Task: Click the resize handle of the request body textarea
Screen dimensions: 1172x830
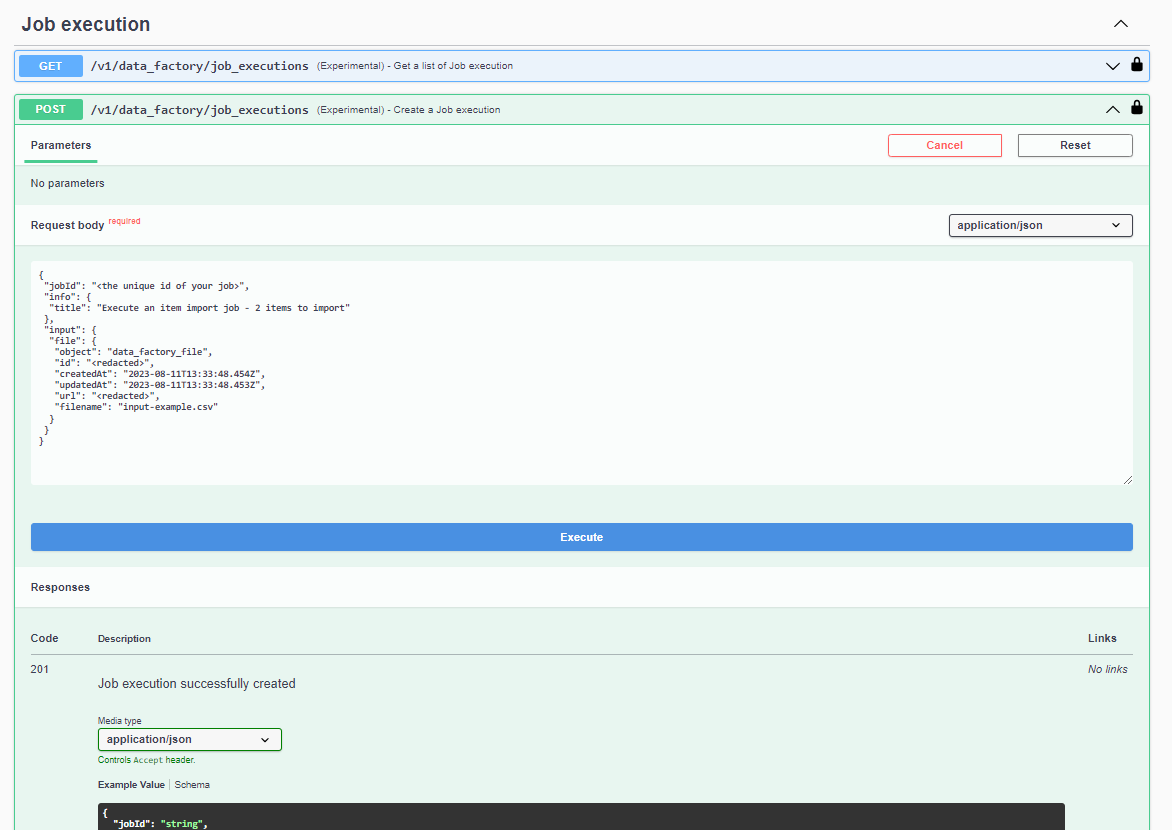Action: point(1128,480)
